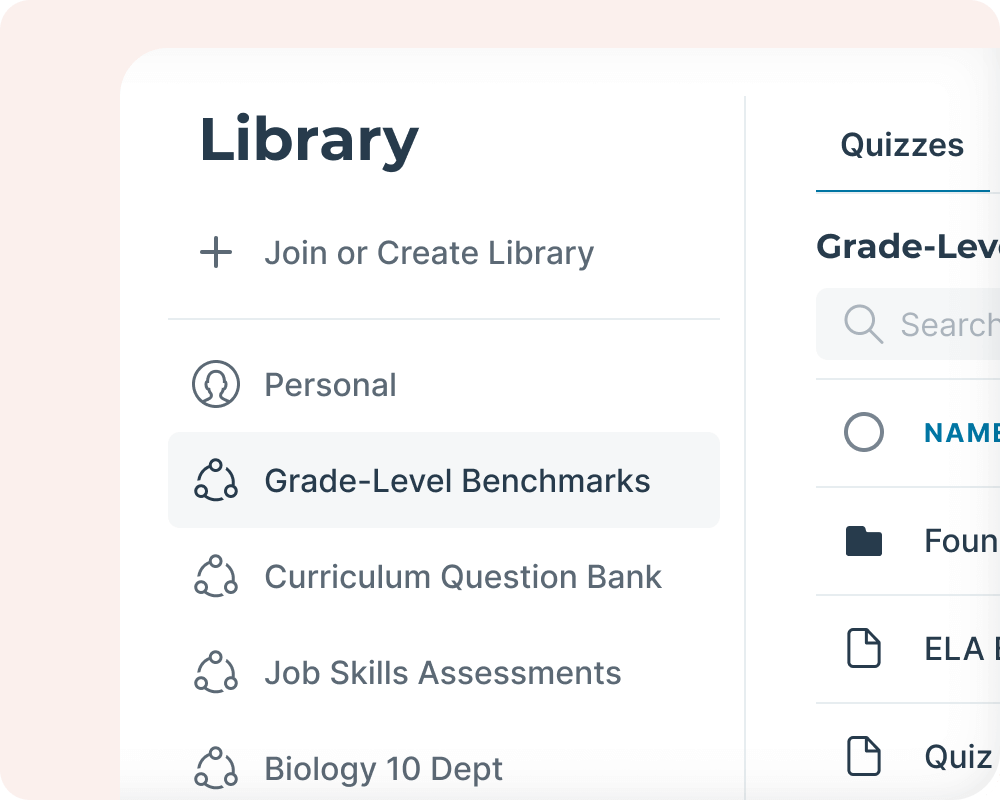
Task: Click the dark folder icon in the list
Action: [x=864, y=542]
